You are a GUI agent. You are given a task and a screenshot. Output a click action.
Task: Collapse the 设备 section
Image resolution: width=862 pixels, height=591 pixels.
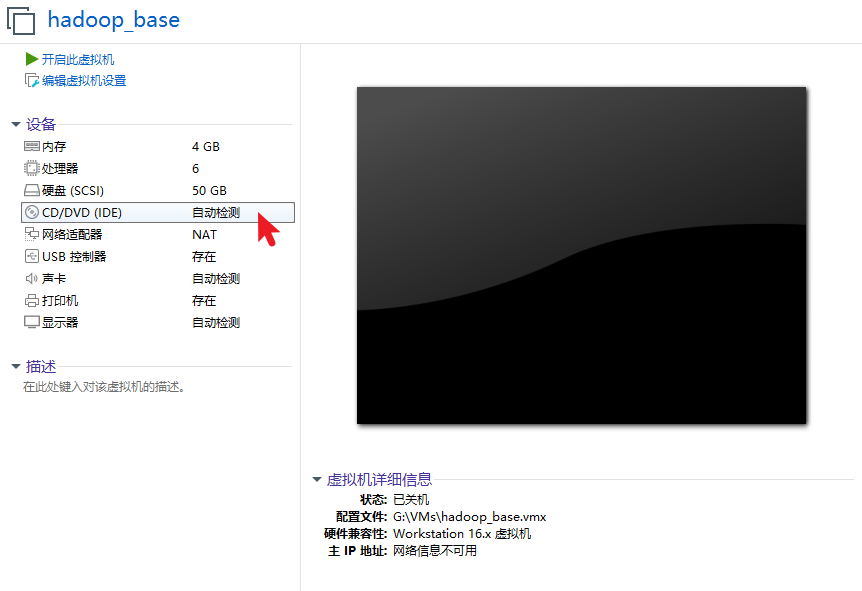pyautogui.click(x=16, y=124)
